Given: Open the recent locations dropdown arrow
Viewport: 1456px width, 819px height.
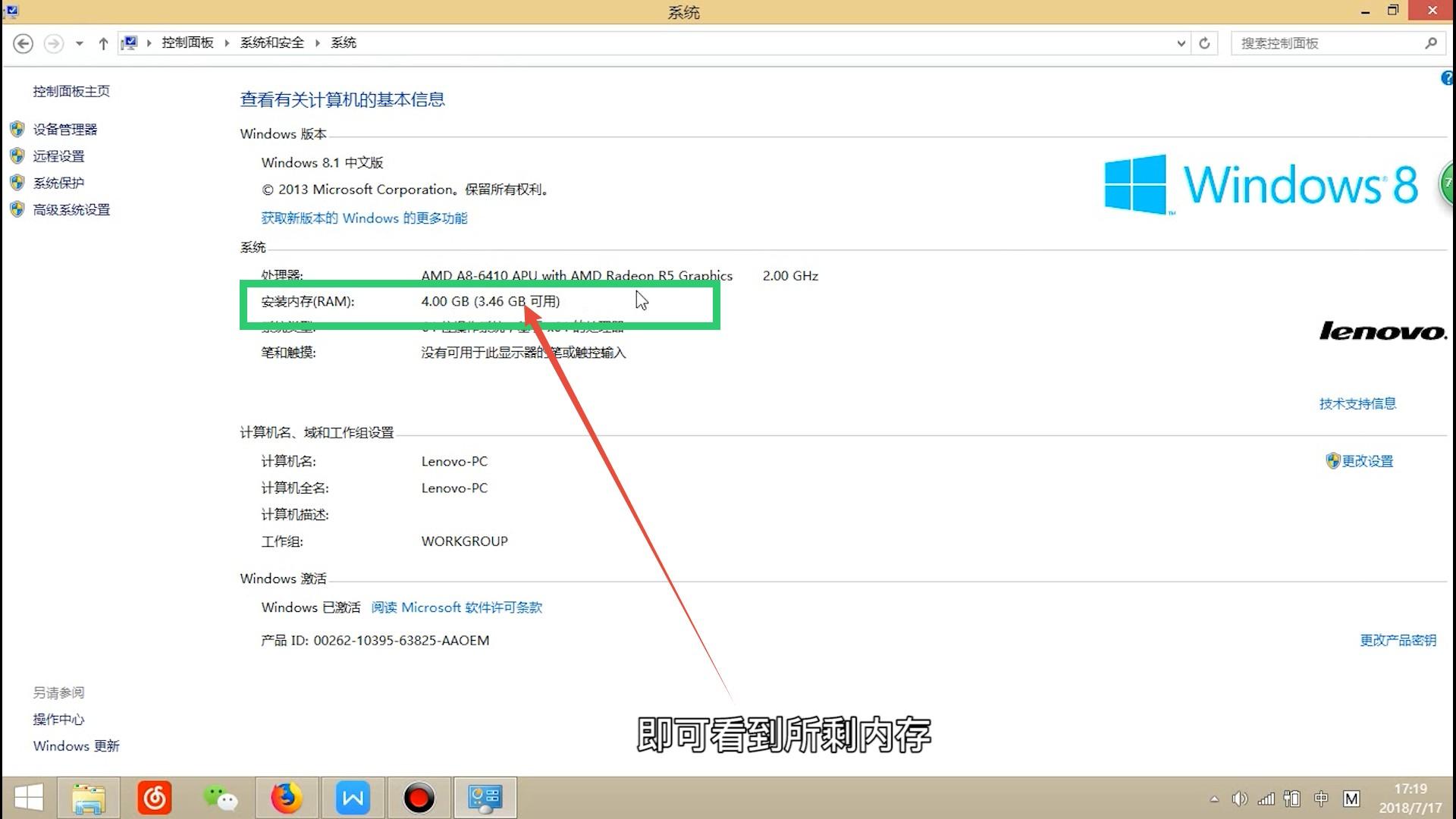Looking at the screenshot, I should pyautogui.click(x=79, y=43).
